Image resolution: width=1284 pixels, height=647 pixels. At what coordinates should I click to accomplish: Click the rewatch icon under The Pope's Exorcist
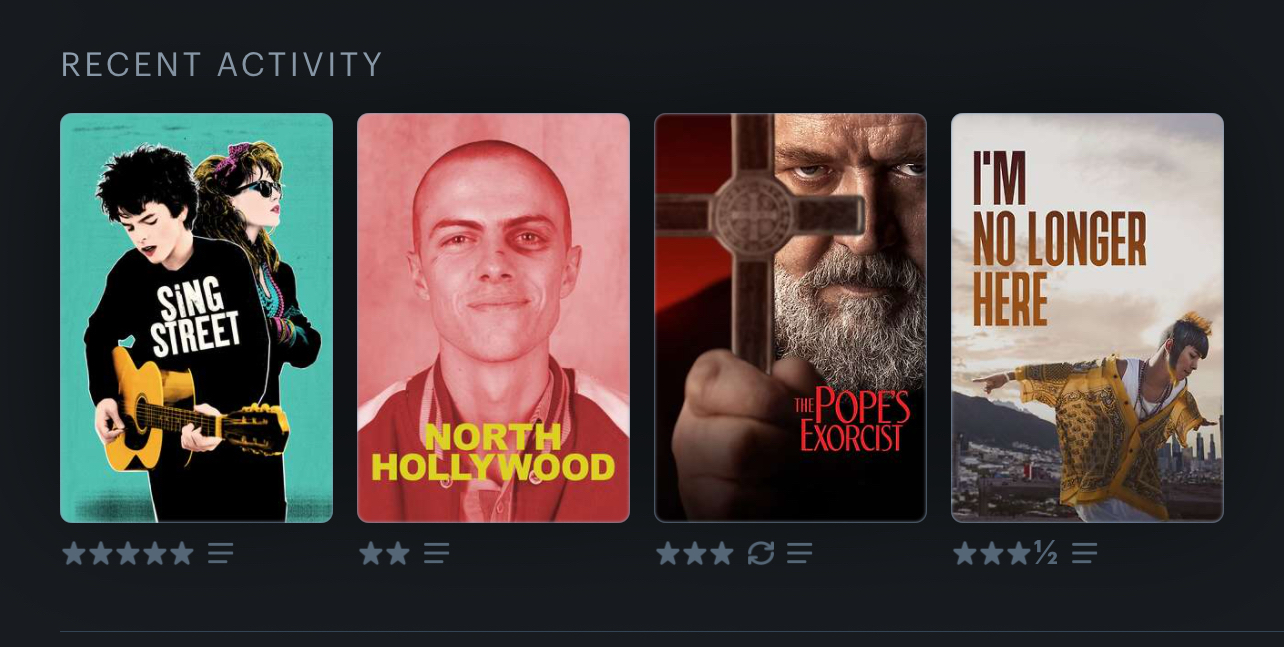point(761,553)
